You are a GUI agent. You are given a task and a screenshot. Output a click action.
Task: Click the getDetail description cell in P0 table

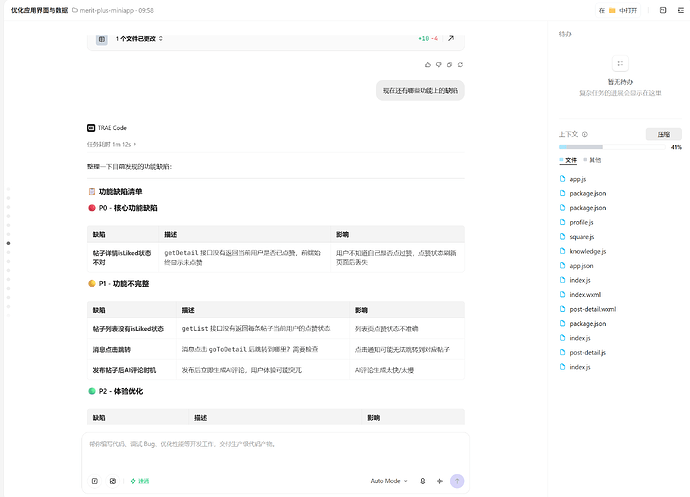(x=244, y=258)
